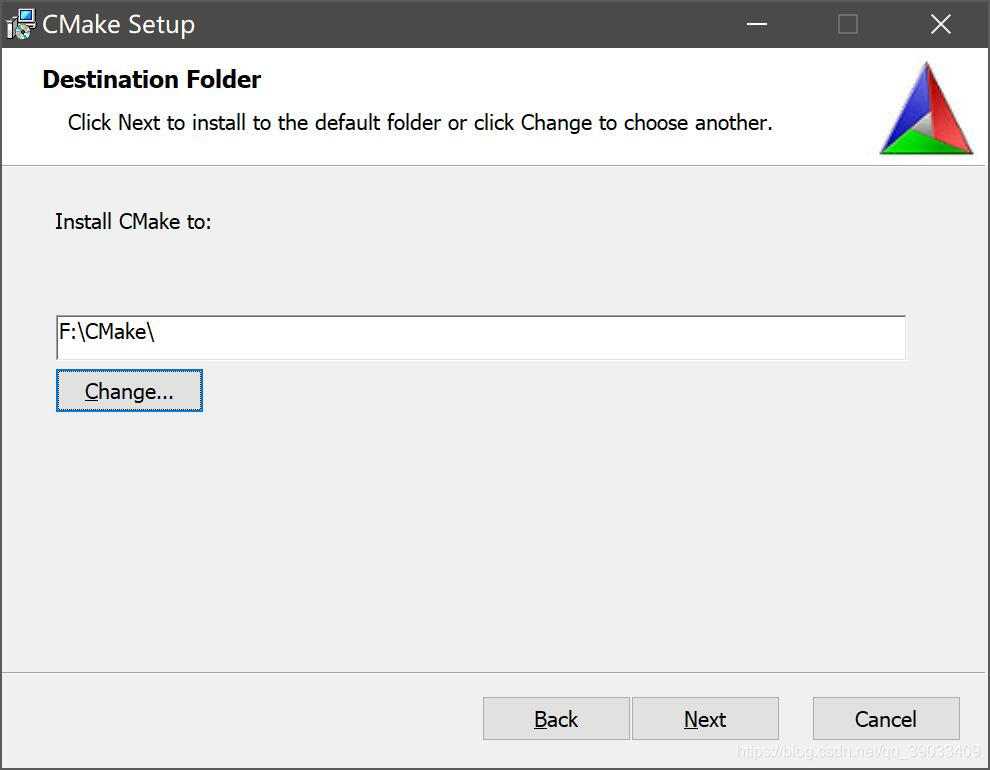Cancel the CMake installation
990x770 pixels.
(x=886, y=718)
